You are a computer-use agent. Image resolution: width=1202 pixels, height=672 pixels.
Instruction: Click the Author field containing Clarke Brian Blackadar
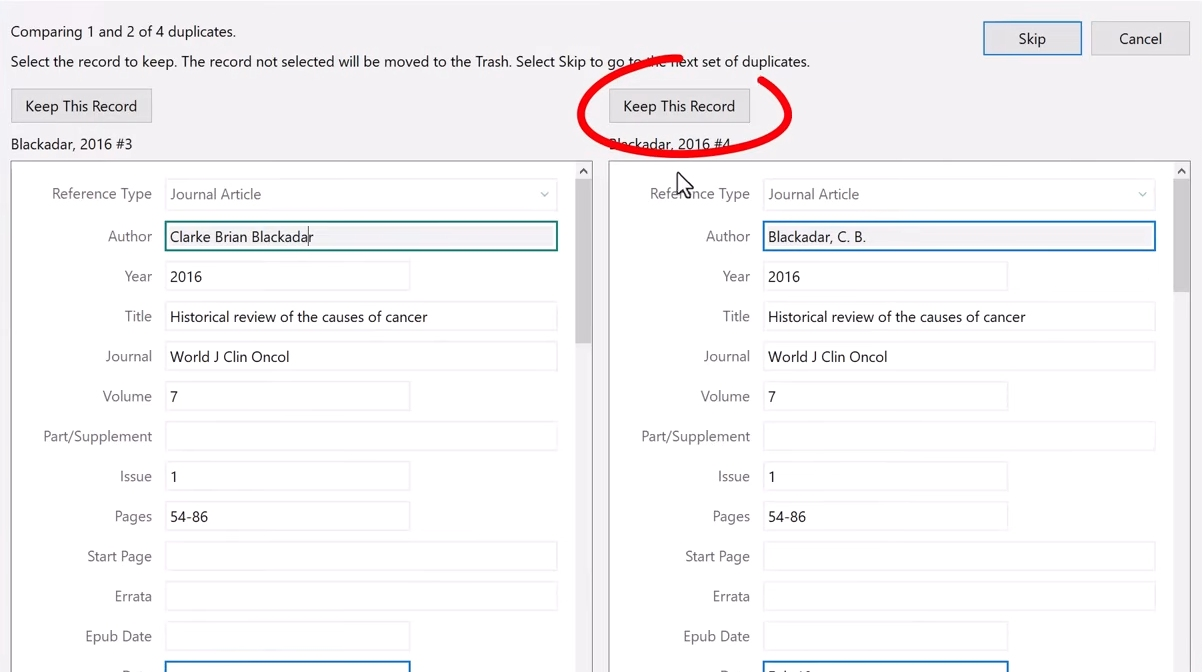tap(360, 237)
